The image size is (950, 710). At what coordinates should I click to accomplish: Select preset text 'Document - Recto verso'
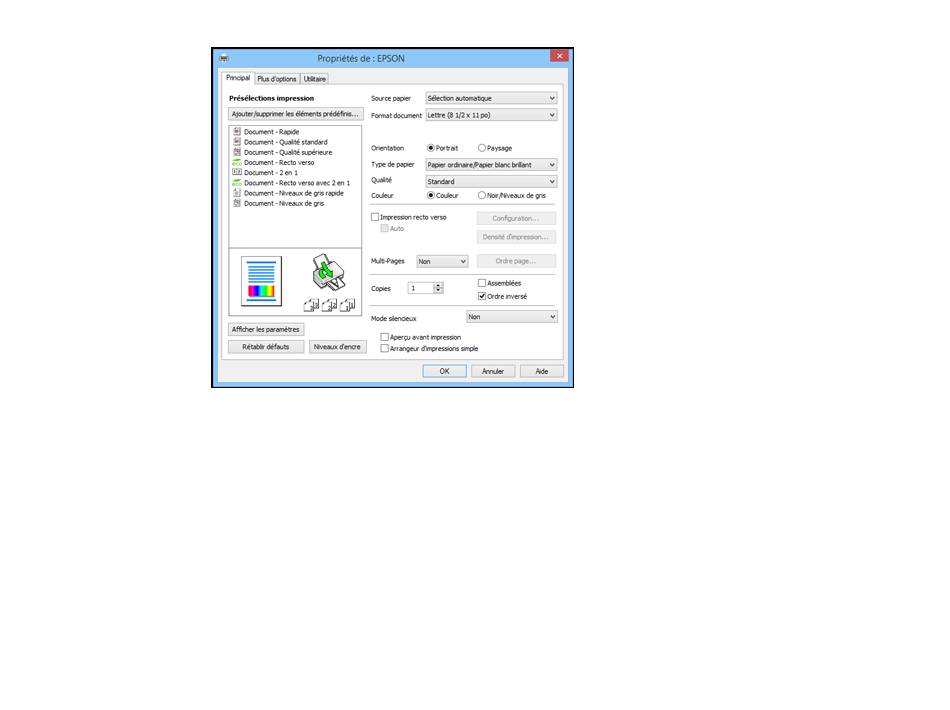279,162
